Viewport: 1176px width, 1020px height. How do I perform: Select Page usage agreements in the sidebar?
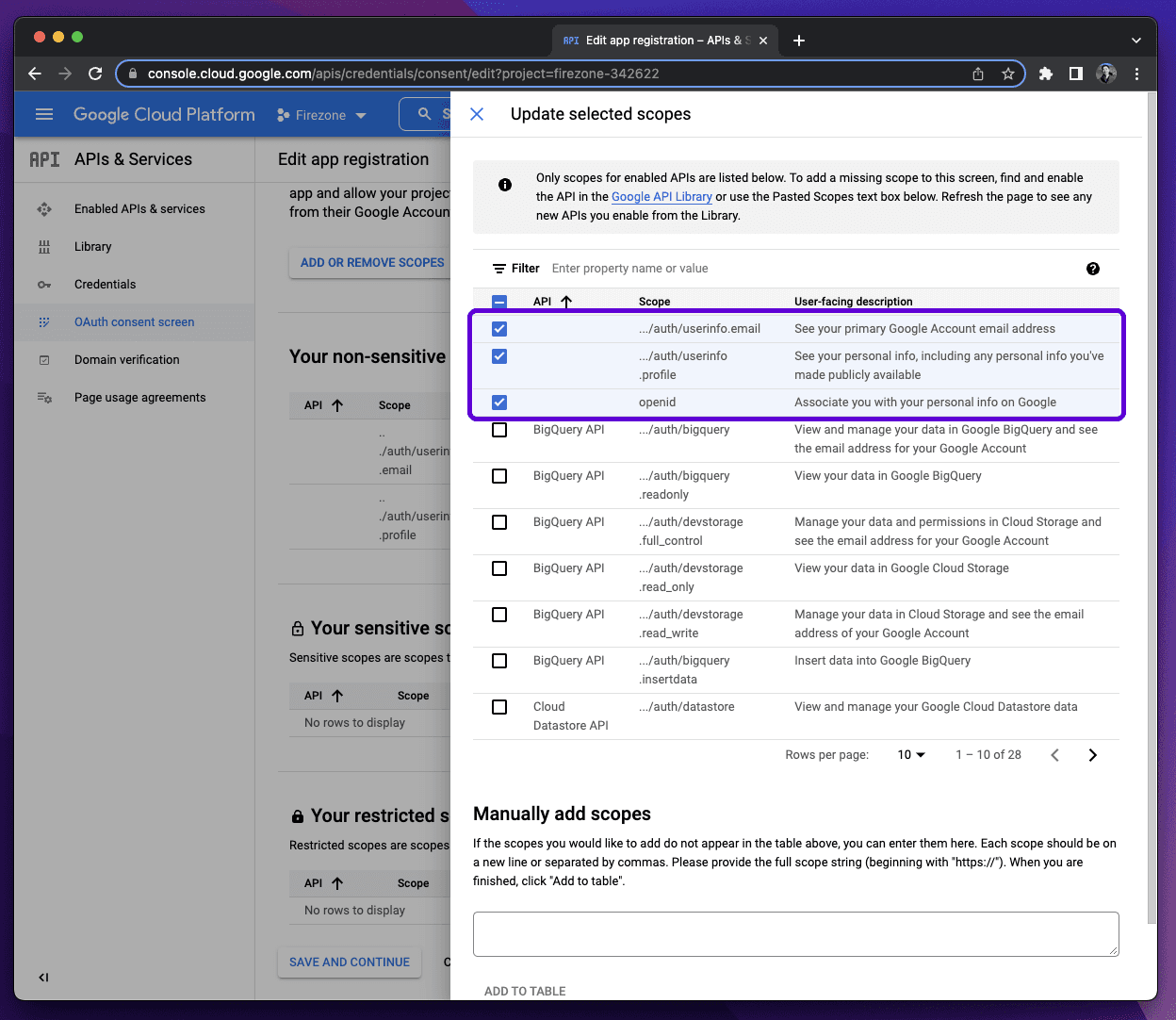(44, 397)
